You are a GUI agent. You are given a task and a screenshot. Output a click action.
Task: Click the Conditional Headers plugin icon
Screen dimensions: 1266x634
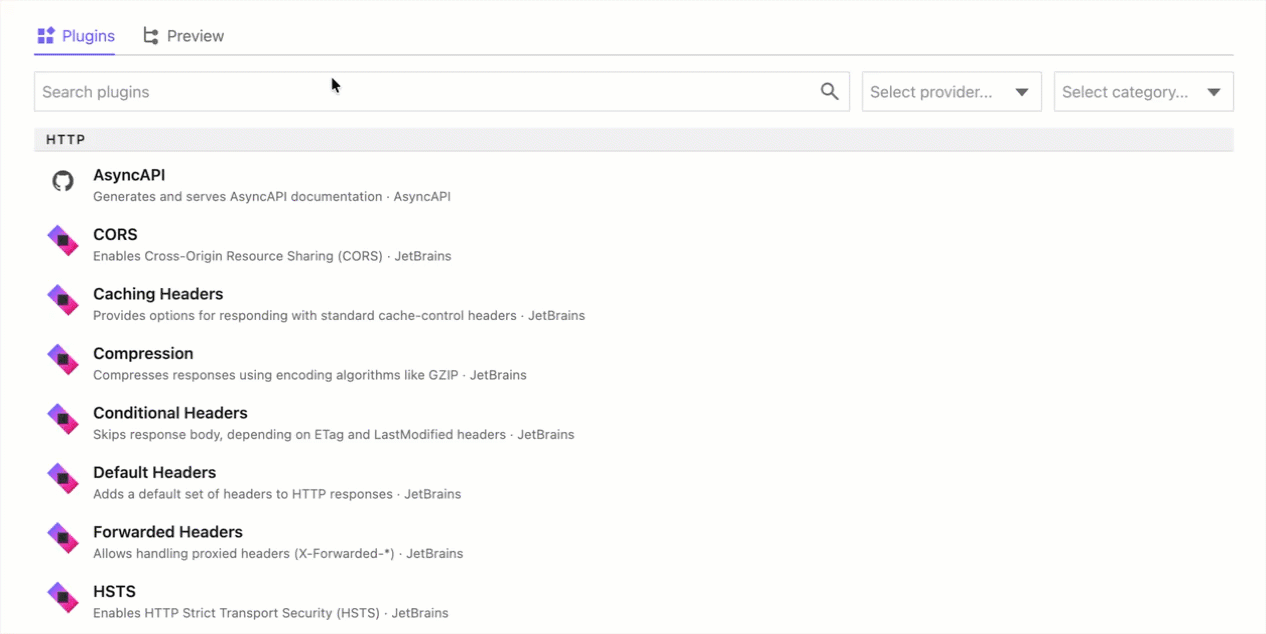click(x=63, y=420)
